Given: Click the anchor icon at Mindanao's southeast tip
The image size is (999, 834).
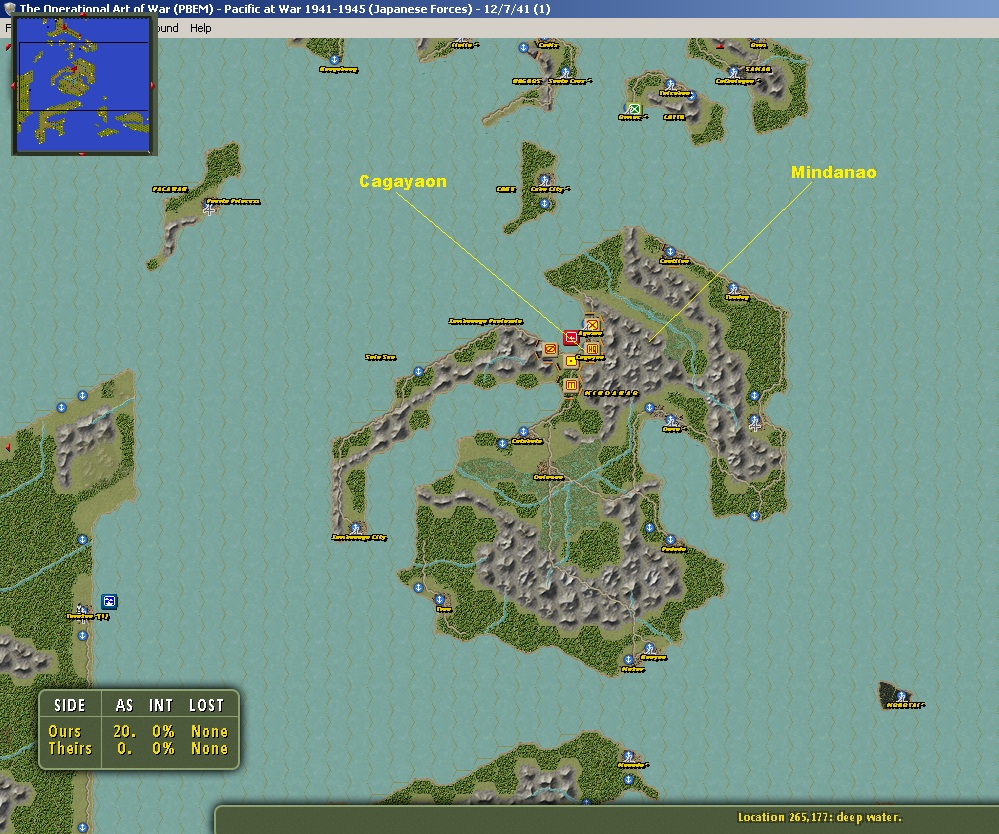Looking at the screenshot, I should [754, 515].
